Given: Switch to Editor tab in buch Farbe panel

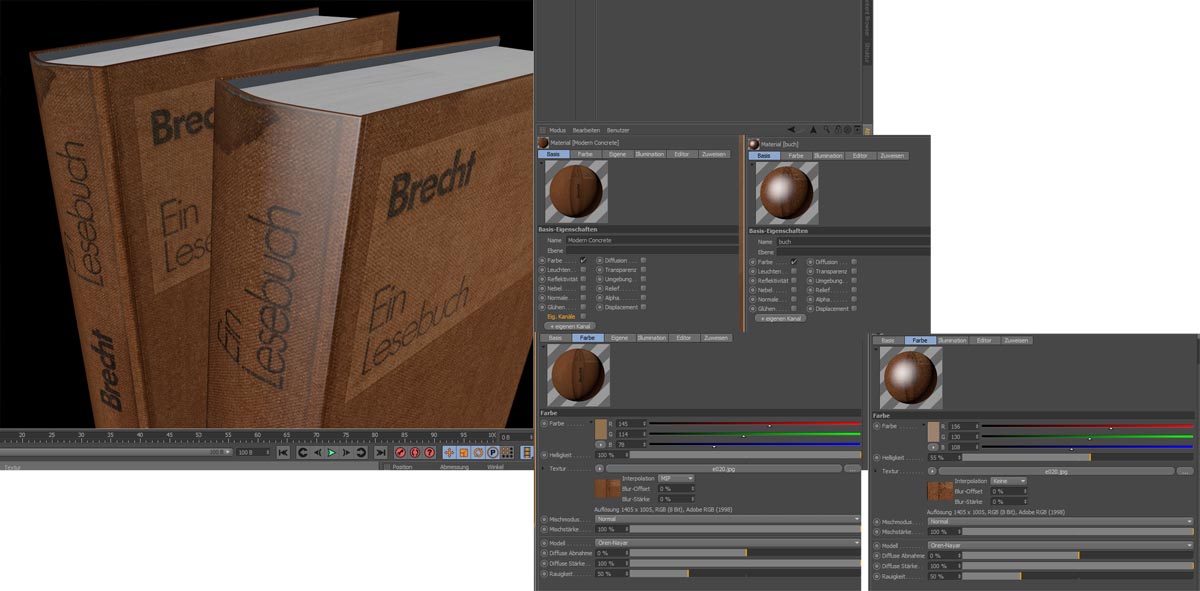Looking at the screenshot, I should [x=984, y=340].
